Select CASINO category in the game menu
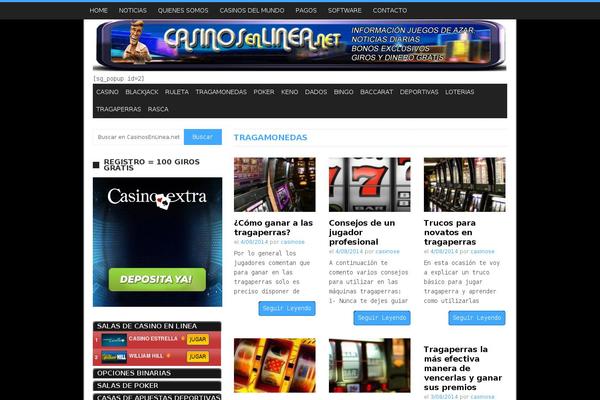Image resolution: width=600 pixels, height=400 pixels. coord(107,92)
